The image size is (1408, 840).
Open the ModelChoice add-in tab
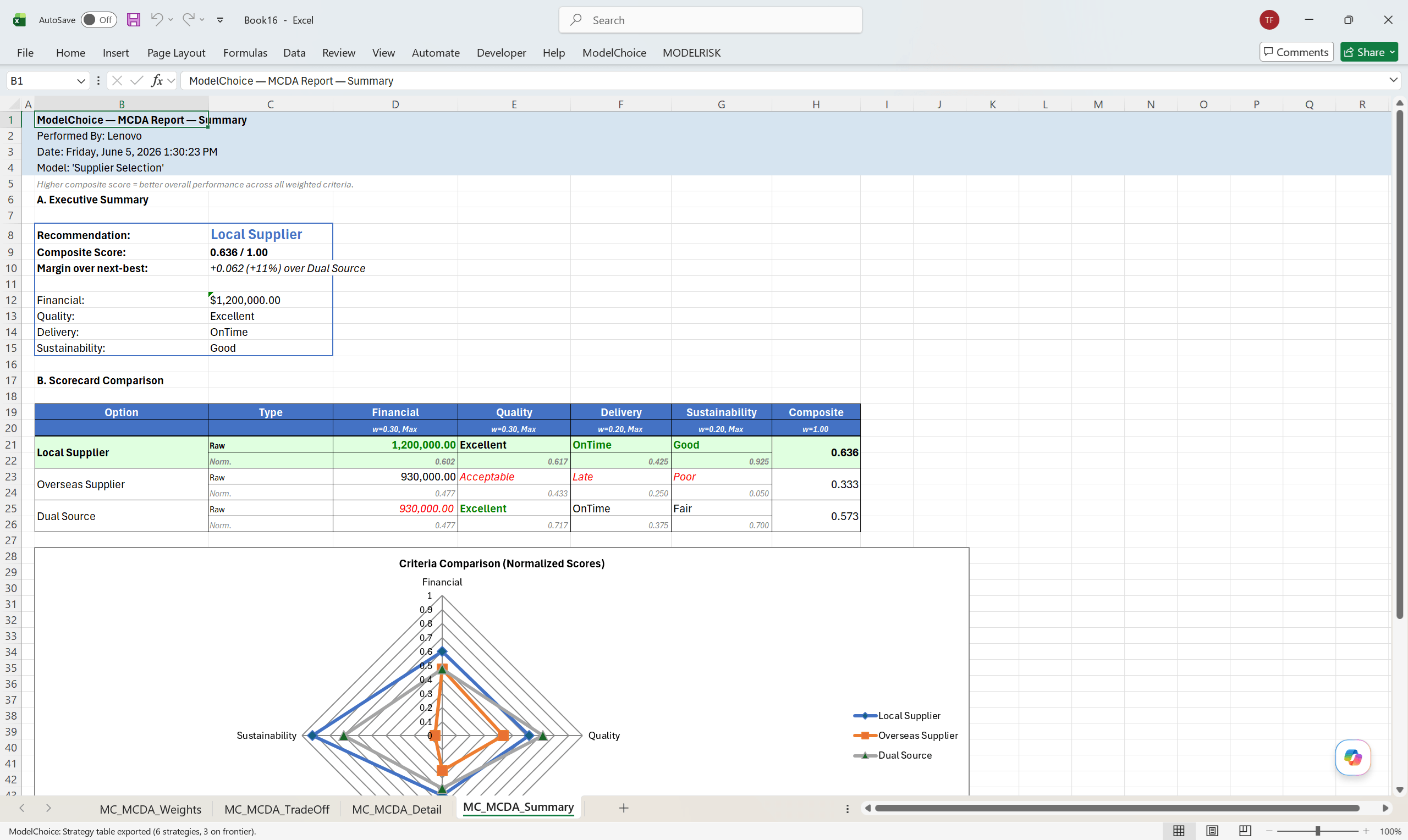(x=614, y=53)
